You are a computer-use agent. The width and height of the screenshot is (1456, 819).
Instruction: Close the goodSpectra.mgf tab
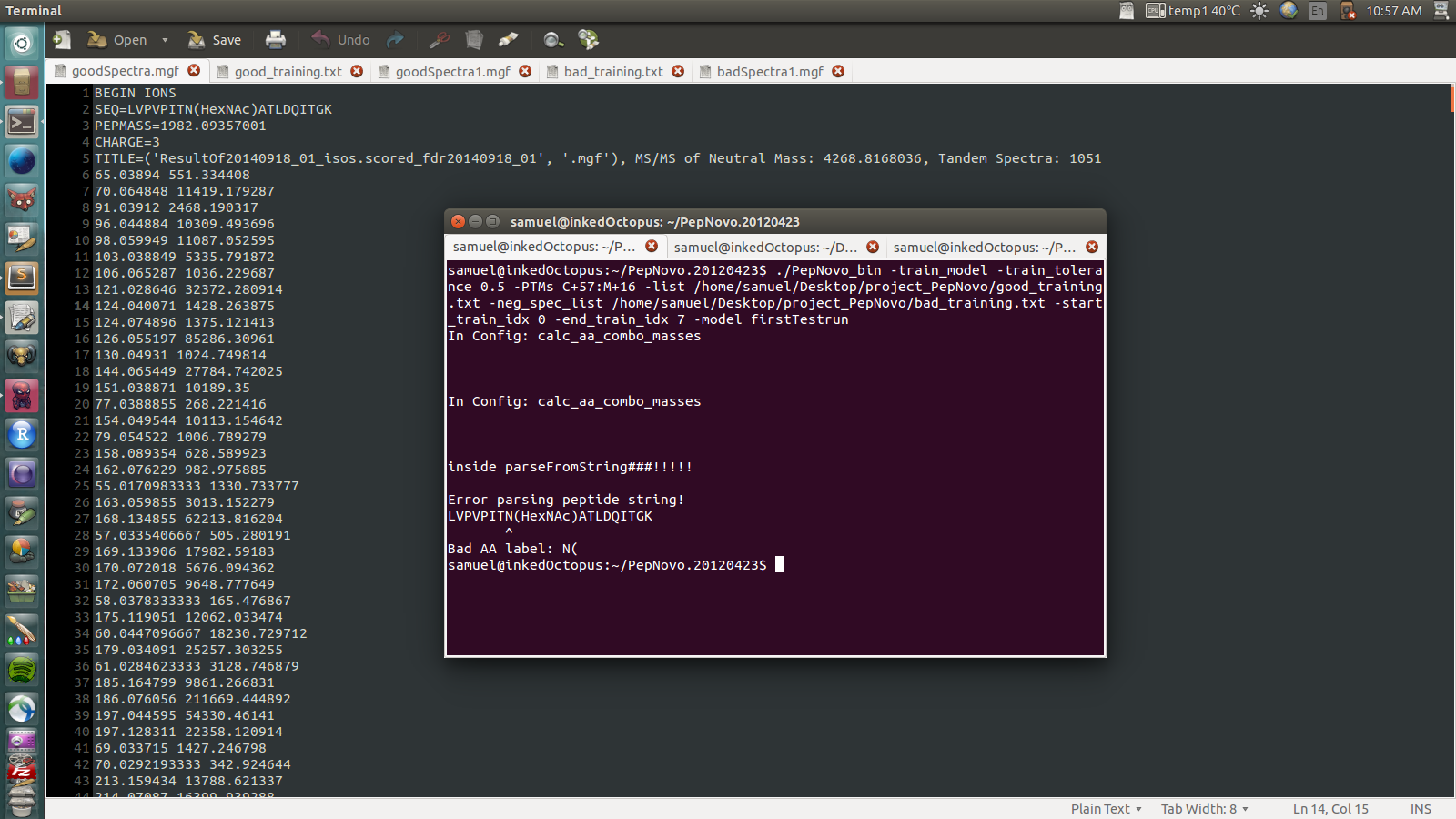tap(194, 71)
